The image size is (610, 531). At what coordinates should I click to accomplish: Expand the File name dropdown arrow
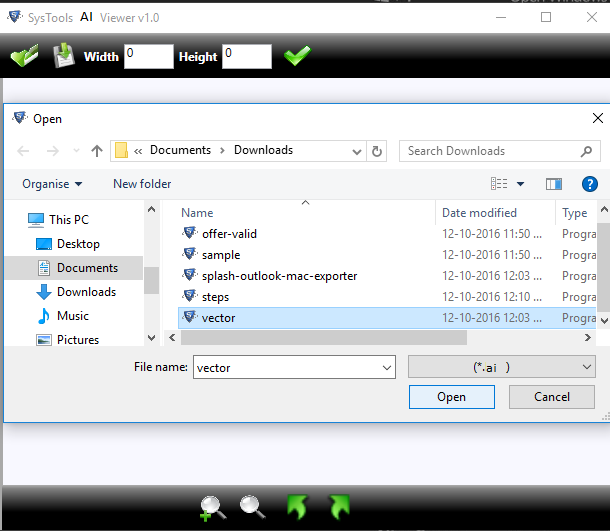[x=387, y=368]
